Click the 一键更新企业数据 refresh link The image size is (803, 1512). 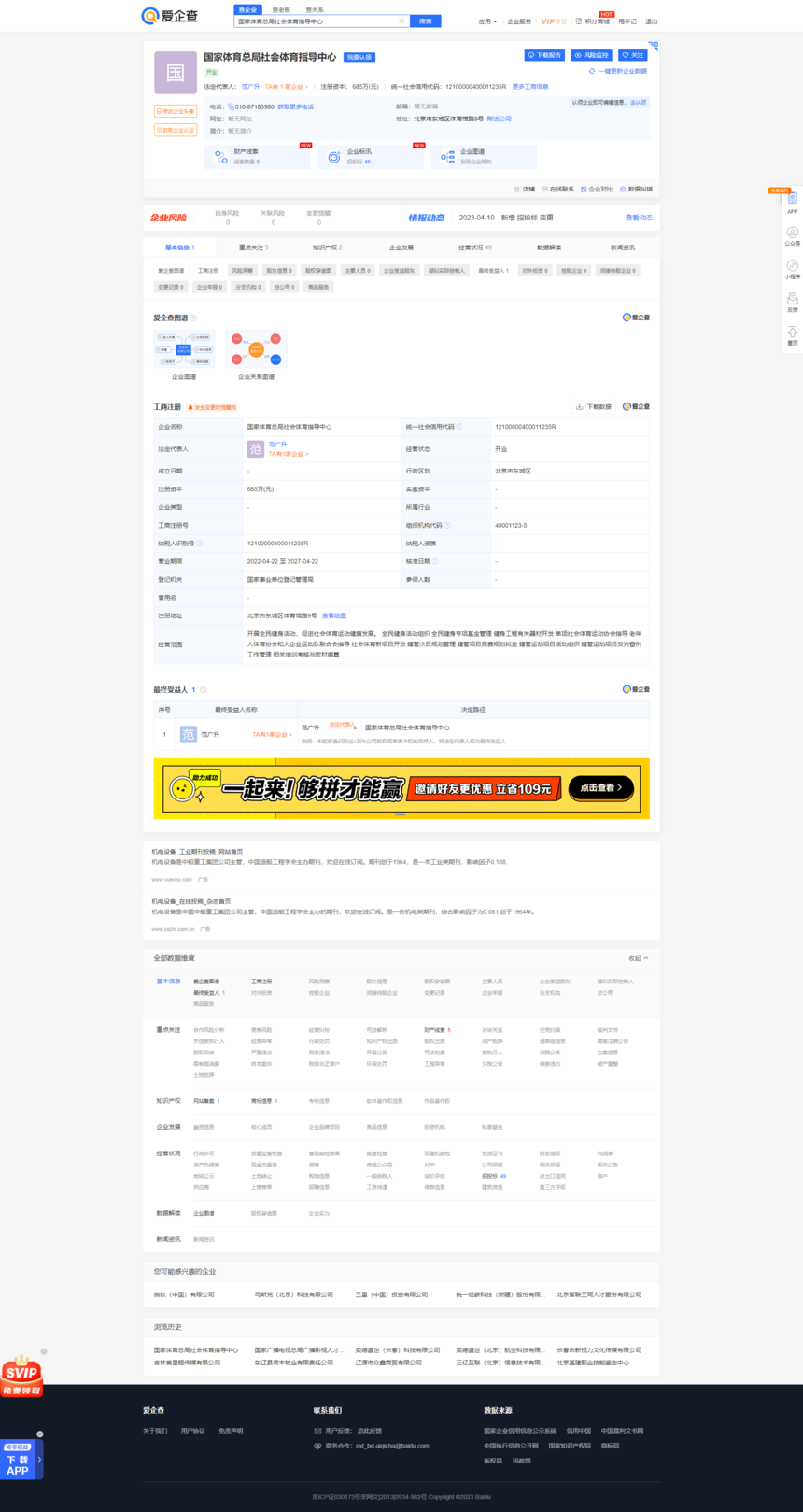[618, 71]
